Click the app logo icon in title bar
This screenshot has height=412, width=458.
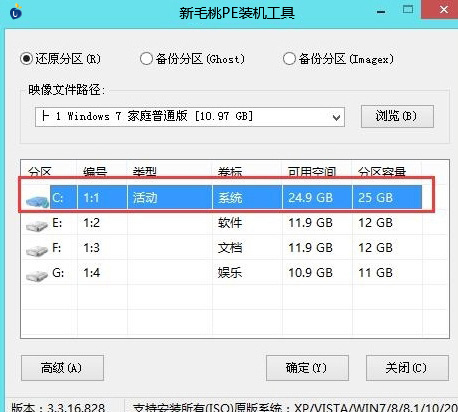pos(16,12)
